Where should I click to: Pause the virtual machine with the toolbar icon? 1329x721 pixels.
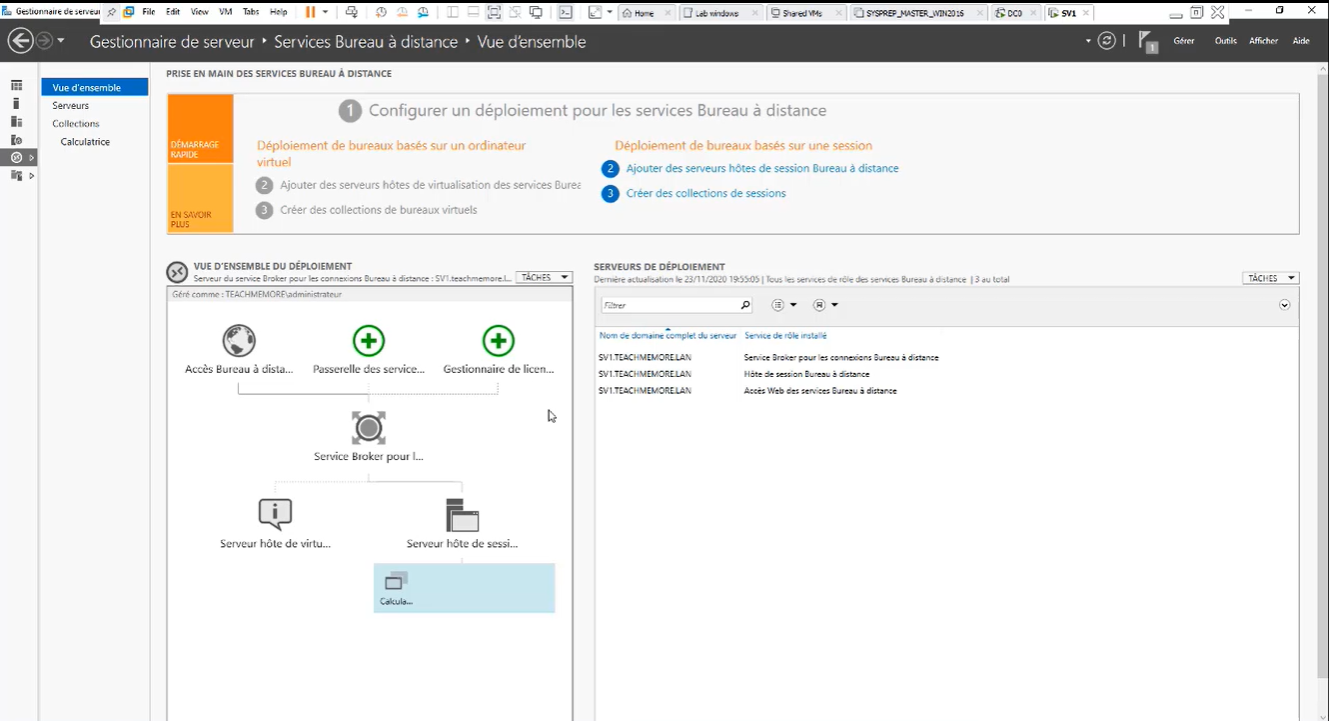click(x=311, y=12)
